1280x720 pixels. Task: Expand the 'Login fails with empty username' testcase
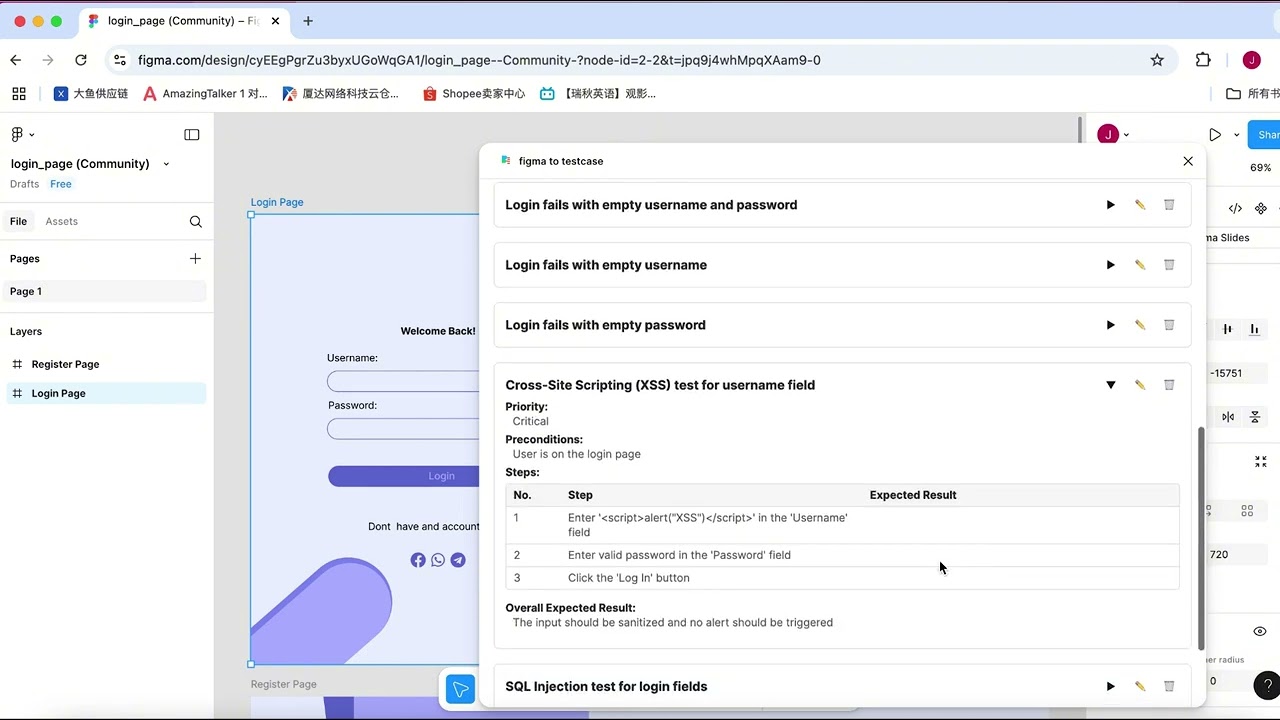pos(1110,265)
